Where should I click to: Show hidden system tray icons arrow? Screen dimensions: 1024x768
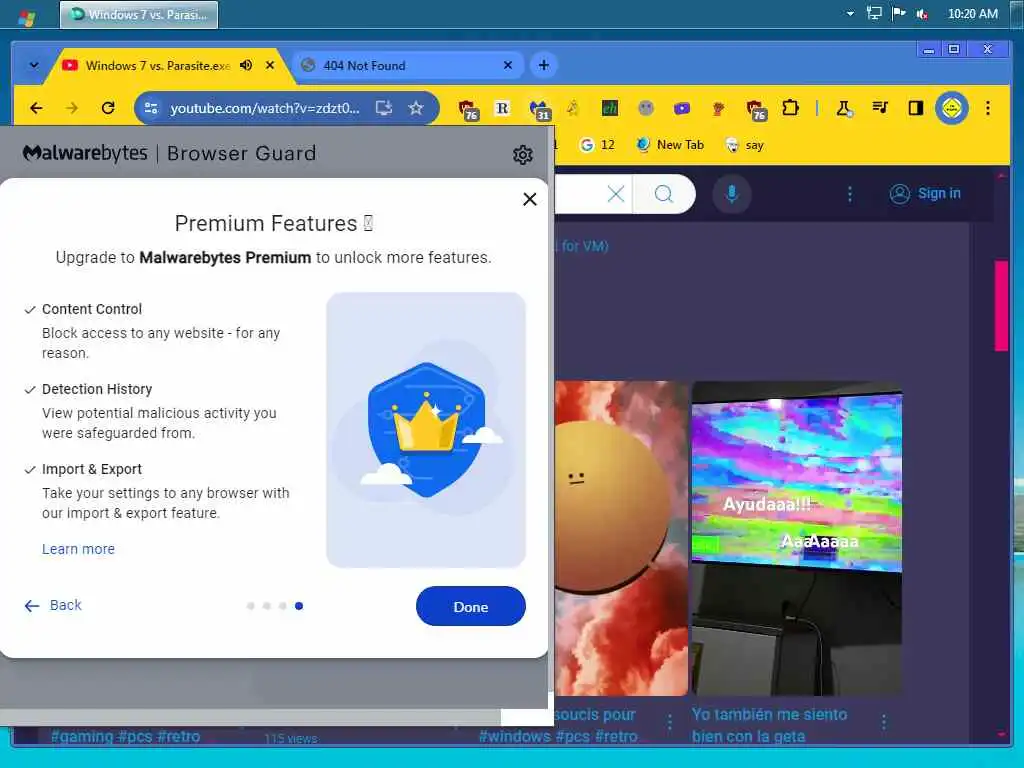point(850,14)
